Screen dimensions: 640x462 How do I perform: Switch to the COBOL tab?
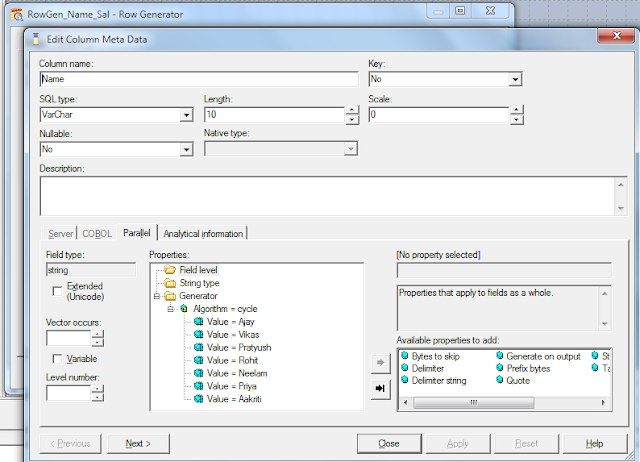coord(97,234)
